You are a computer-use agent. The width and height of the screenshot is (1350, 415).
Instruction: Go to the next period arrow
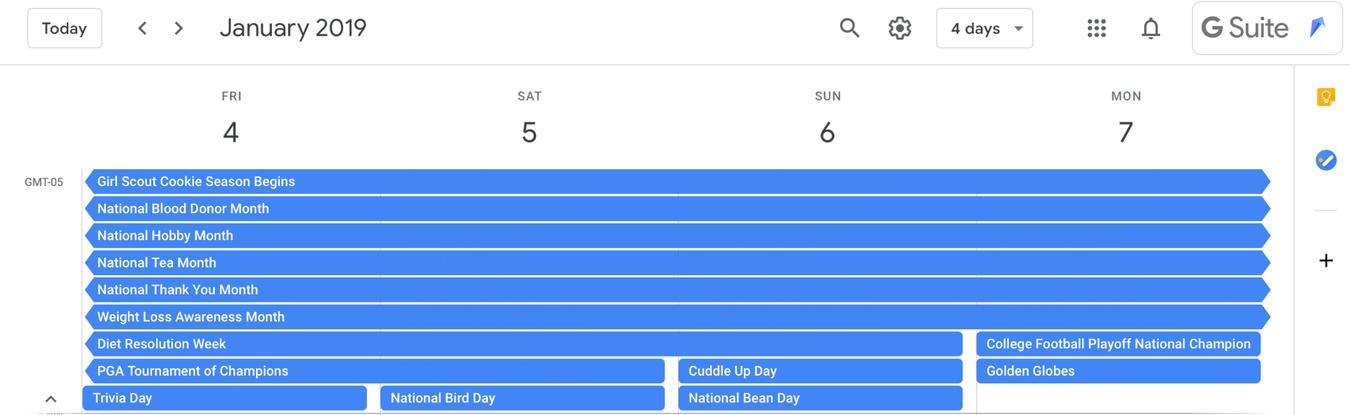[x=179, y=28]
